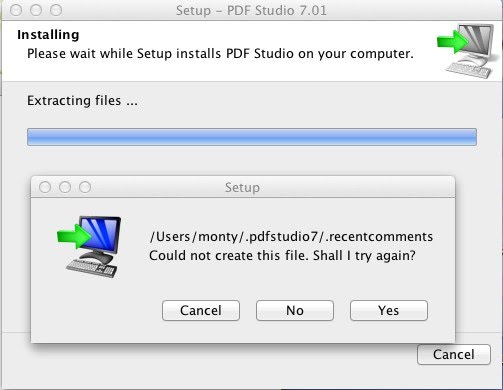Click the Setup – PDF Studio 7.01 title bar
This screenshot has width=503, height=390.
point(251,10)
